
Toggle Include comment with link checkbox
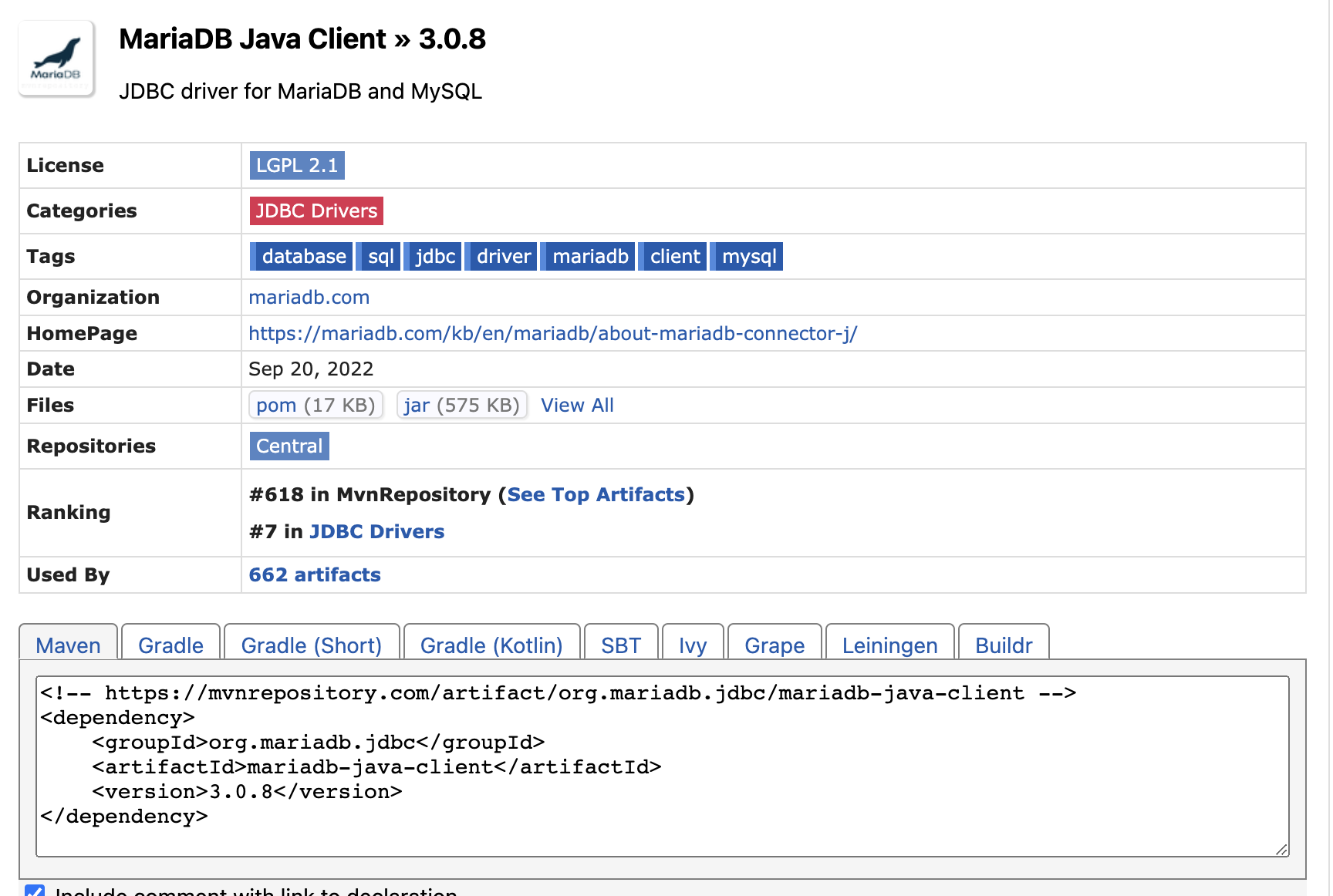35,891
